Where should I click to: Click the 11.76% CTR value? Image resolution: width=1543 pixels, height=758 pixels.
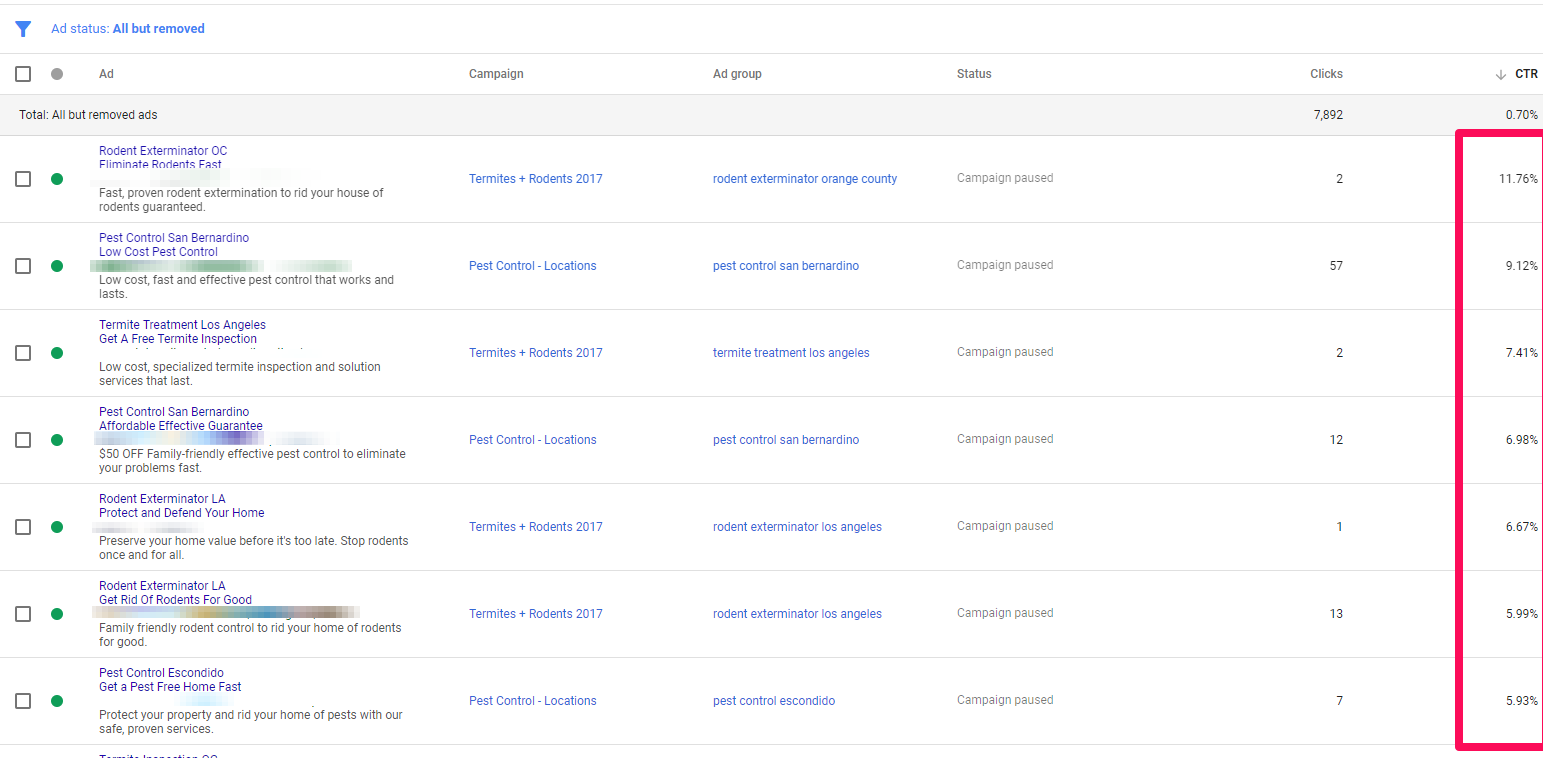[1517, 179]
